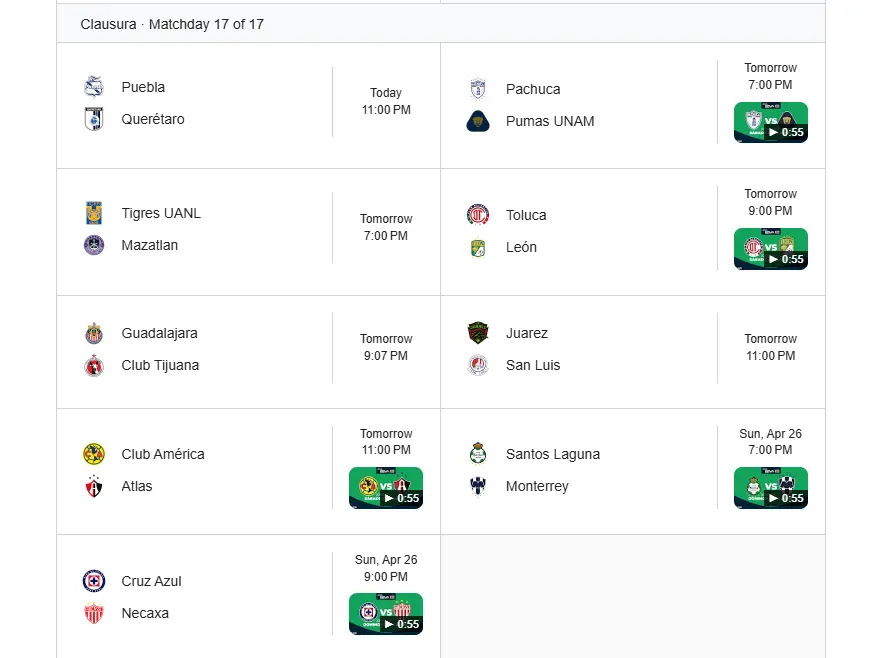The width and height of the screenshot is (887, 658).
Task: Play the Pachuca vs Pumas preview video
Action: [770, 123]
